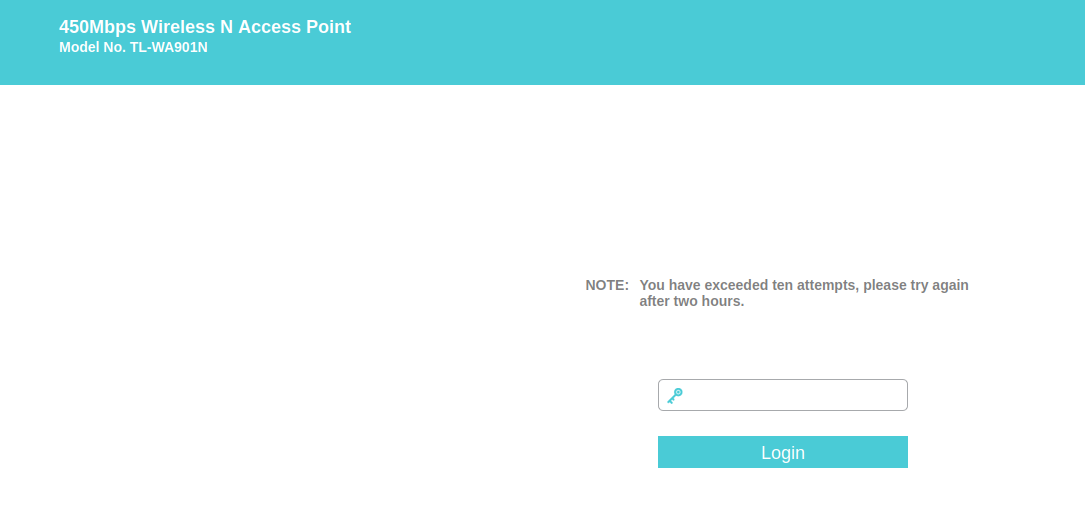
Task: Click the Model No. TL-WA901N line
Action: coord(134,48)
